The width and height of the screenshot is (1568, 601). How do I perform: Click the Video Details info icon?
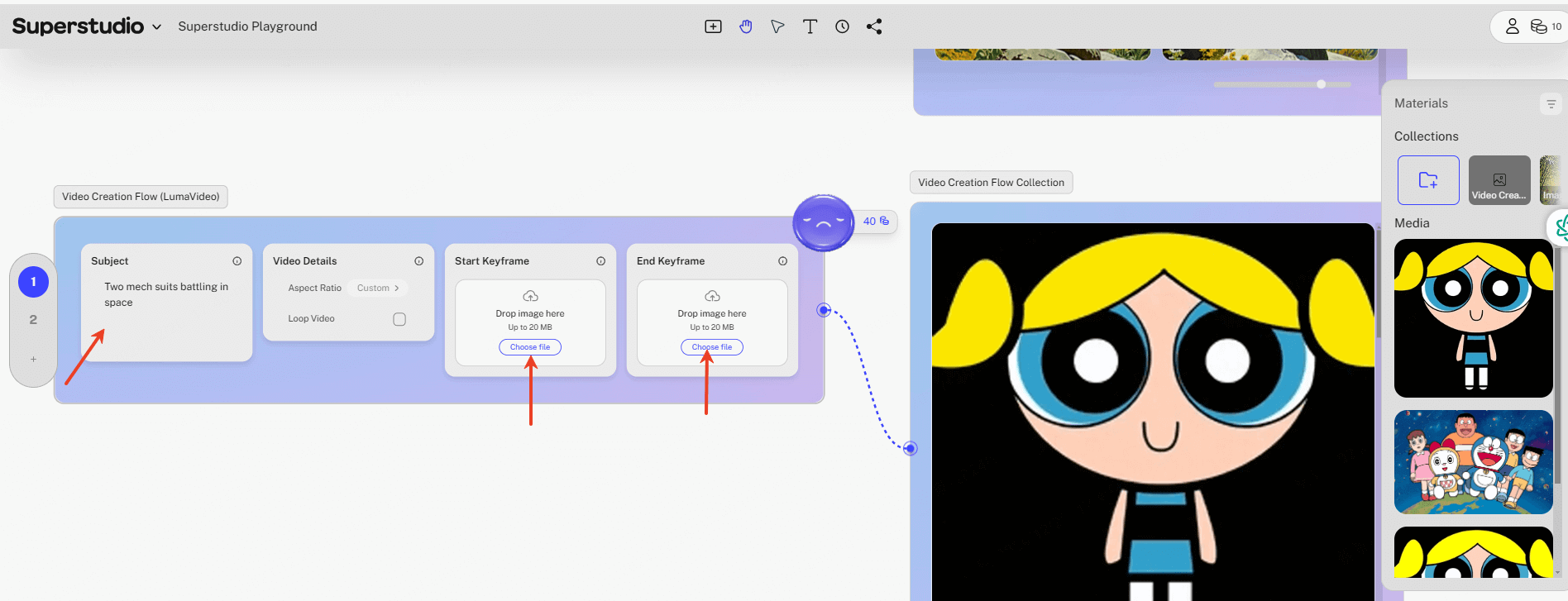click(419, 261)
